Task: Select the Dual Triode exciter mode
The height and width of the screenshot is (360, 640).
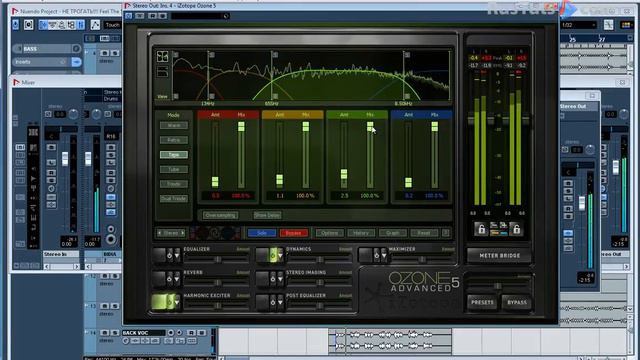Action: (174, 199)
